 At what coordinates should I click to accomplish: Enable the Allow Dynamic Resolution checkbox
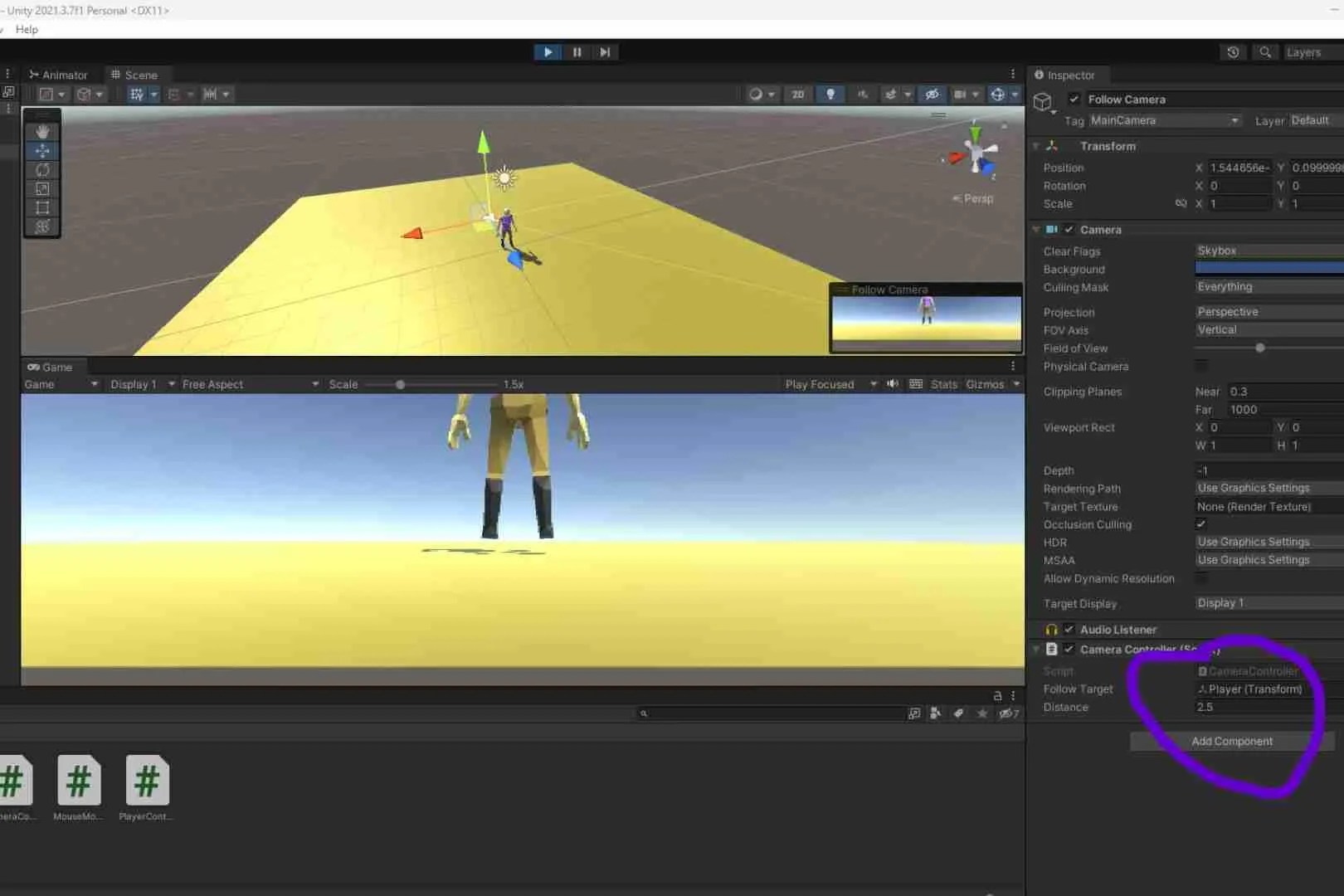pyautogui.click(x=1200, y=578)
